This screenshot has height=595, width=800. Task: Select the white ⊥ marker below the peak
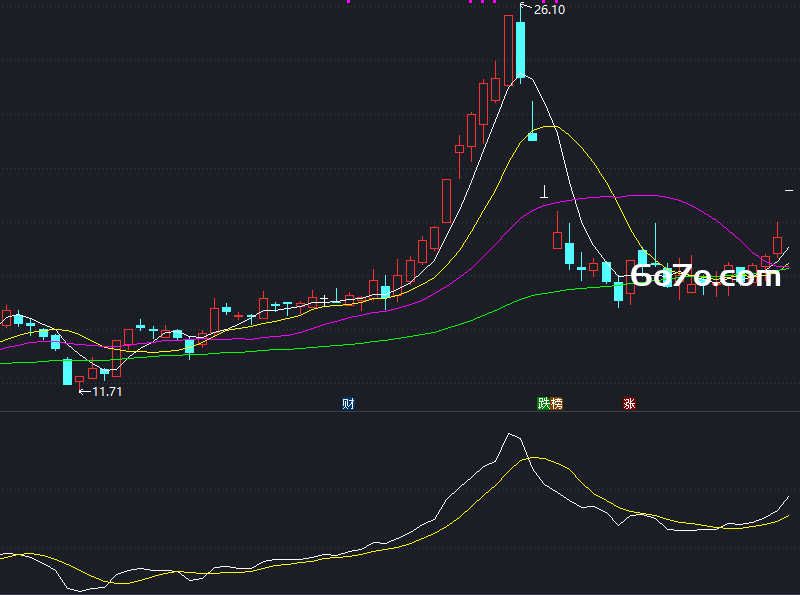tap(544, 192)
